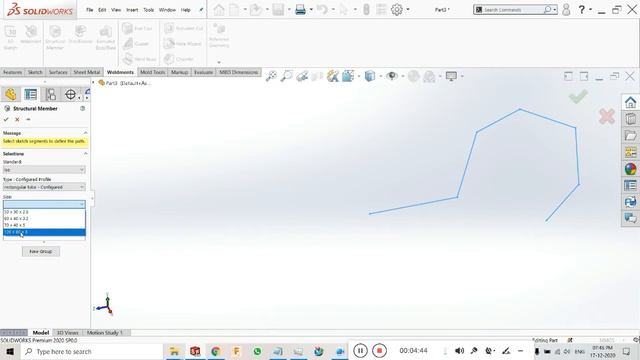640x360 pixels.
Task: Switch to the Sketch tab
Action: click(x=35, y=72)
